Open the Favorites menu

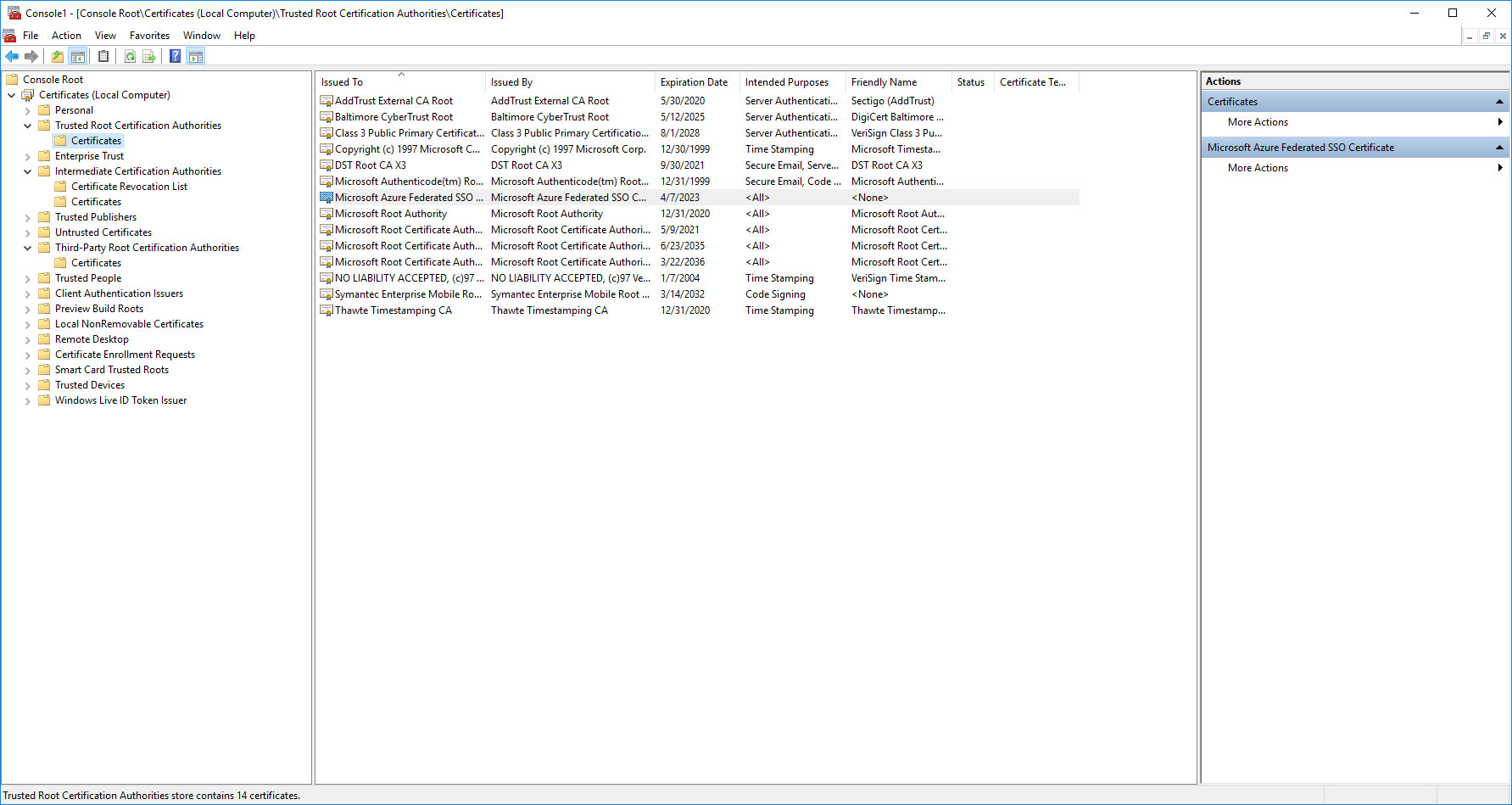[149, 35]
